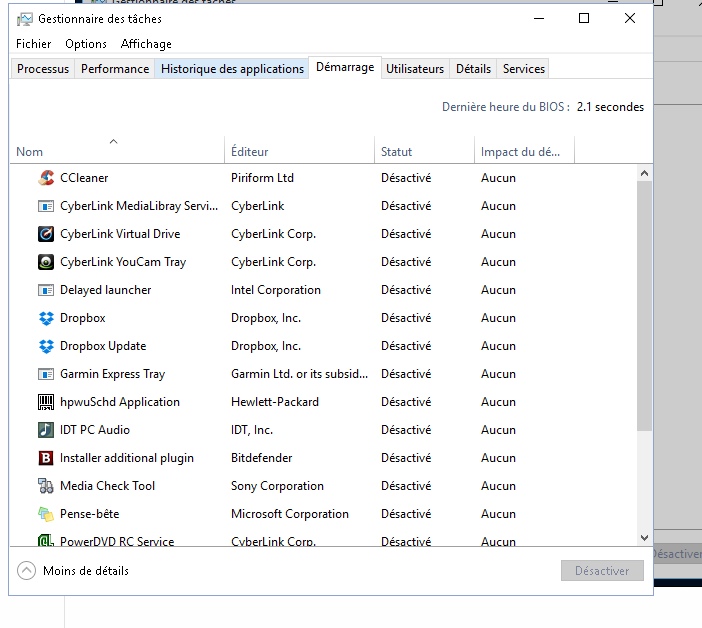Click the Dropbox Update row icon
This screenshot has width=702, height=628.
pos(46,346)
